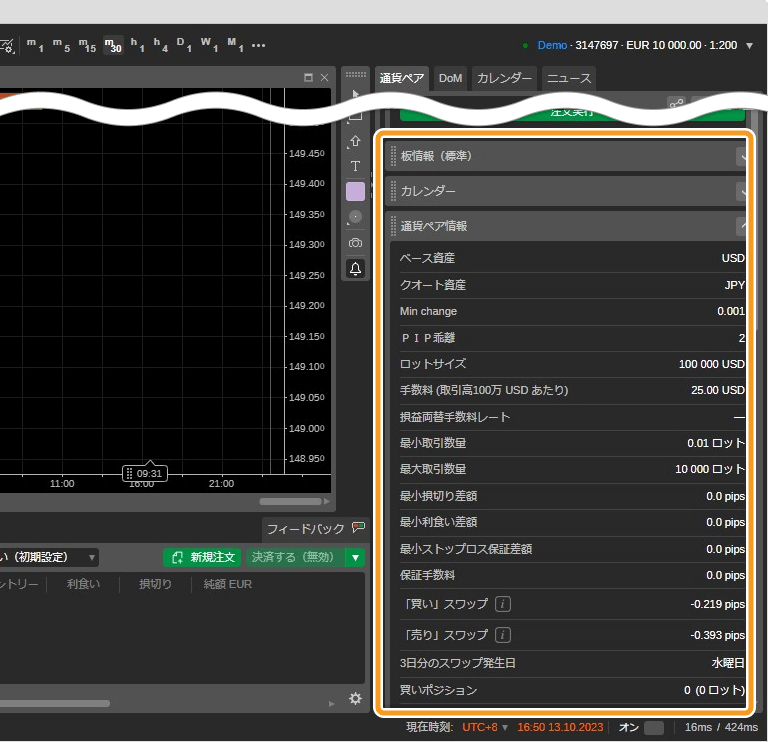Click the positions table horizontal scrollbar
Screen dimensions: 768x742
[55, 704]
